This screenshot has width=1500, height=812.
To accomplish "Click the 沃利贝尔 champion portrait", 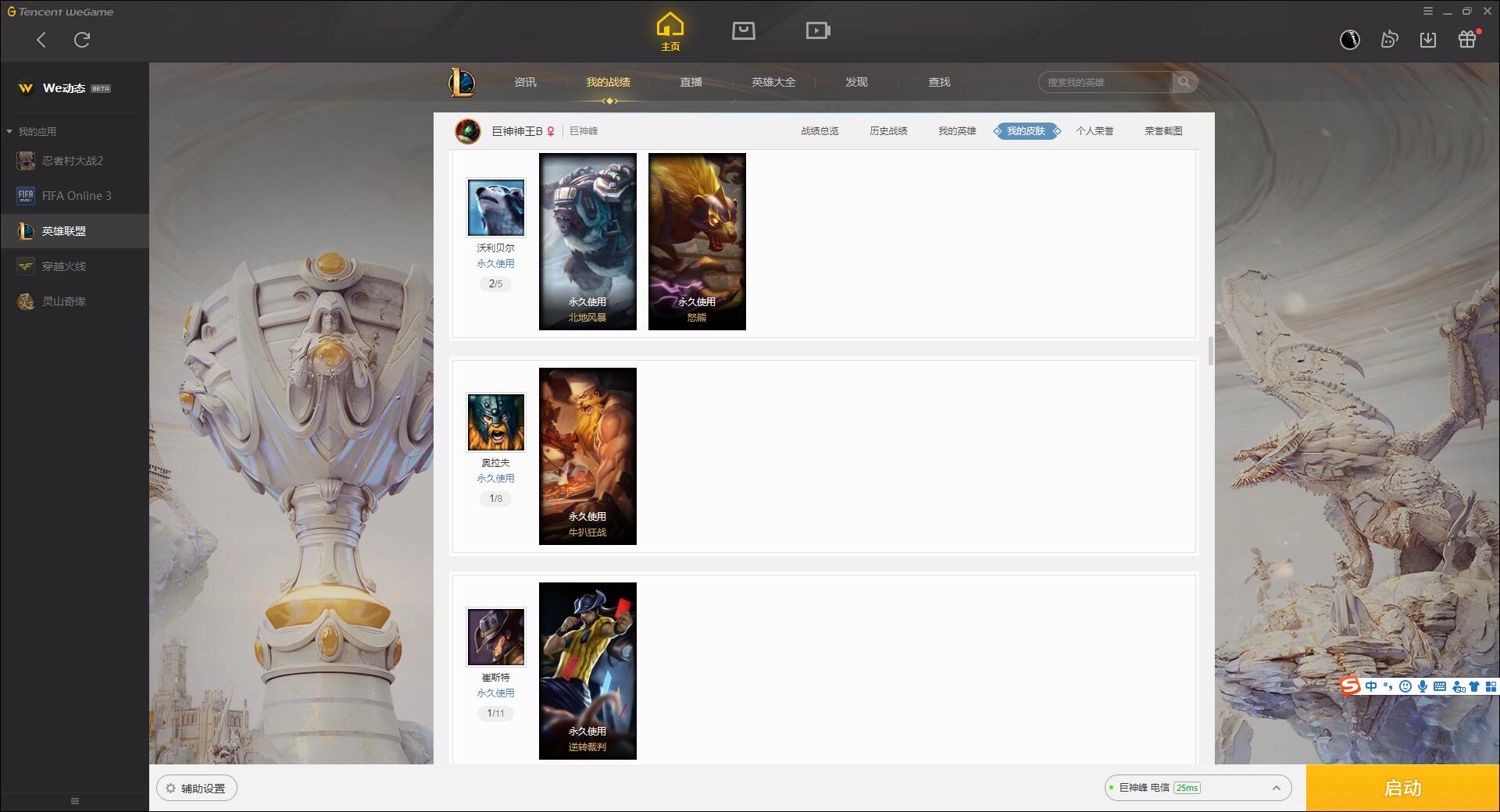I will coord(496,208).
